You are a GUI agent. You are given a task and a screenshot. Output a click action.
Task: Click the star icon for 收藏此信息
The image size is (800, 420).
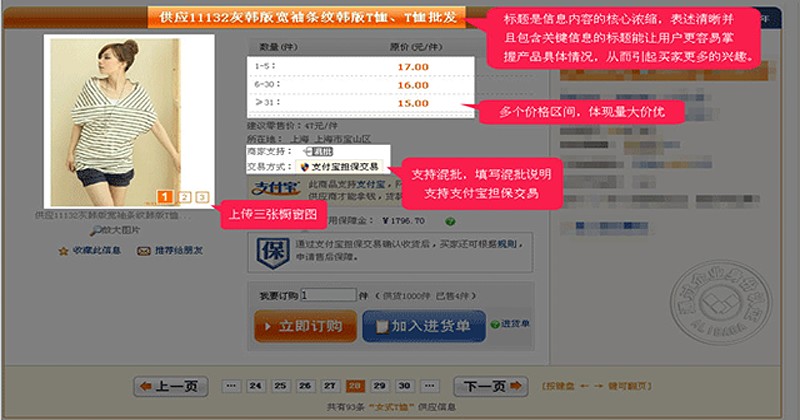coord(63,251)
